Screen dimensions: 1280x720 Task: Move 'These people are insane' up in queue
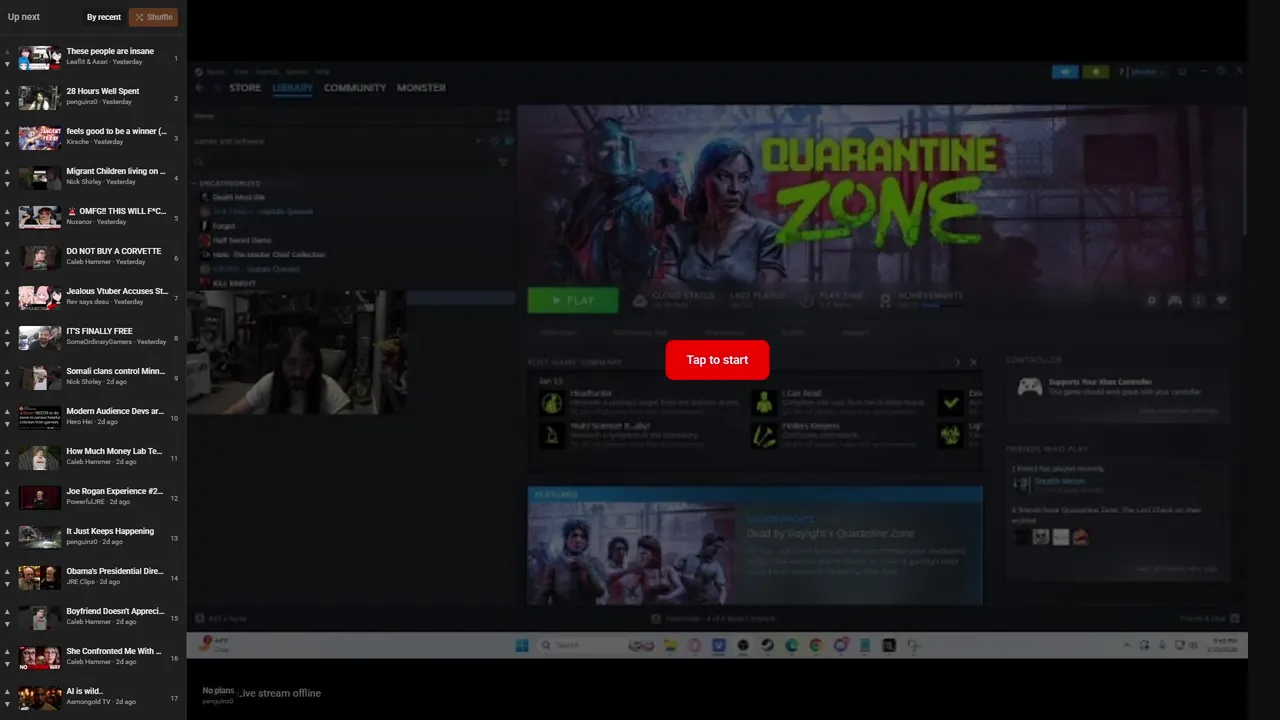[x=7, y=51]
